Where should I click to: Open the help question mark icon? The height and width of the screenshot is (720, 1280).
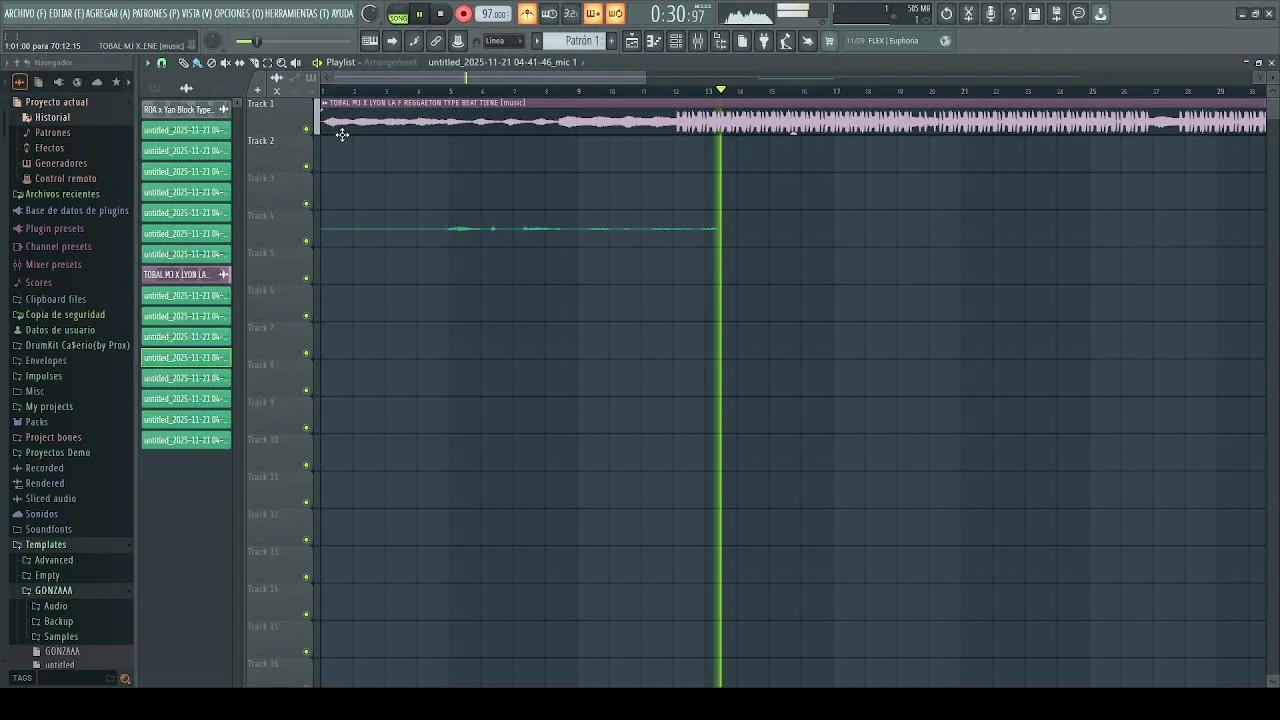pyautogui.click(x=1012, y=14)
